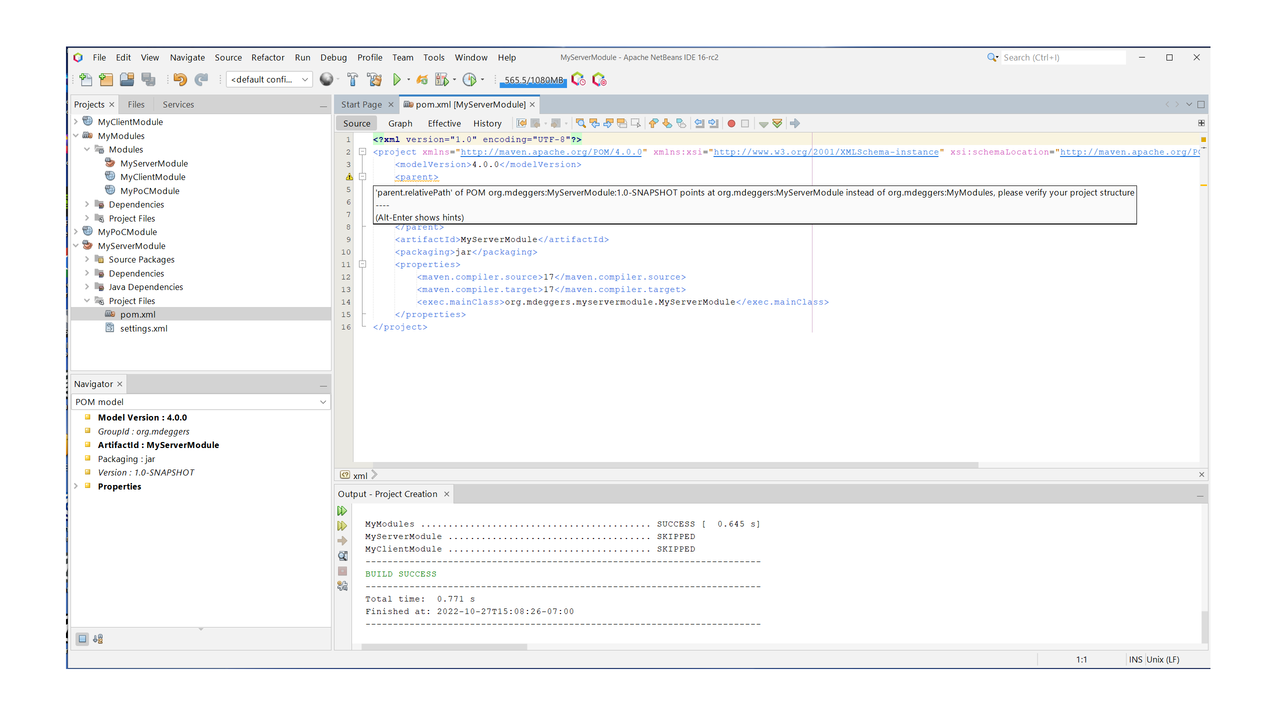Switch editor to History view
The width and height of the screenshot is (1280, 720).
[487, 123]
